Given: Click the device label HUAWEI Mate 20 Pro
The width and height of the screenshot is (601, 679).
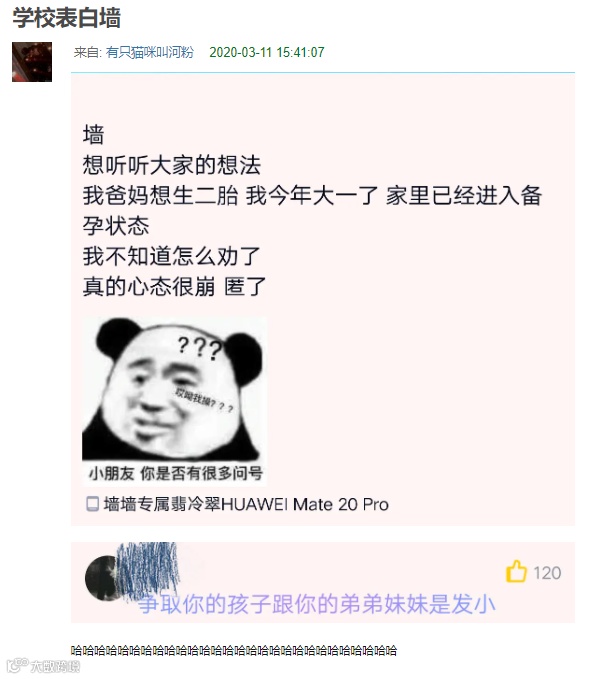Looking at the screenshot, I should 305,504.
